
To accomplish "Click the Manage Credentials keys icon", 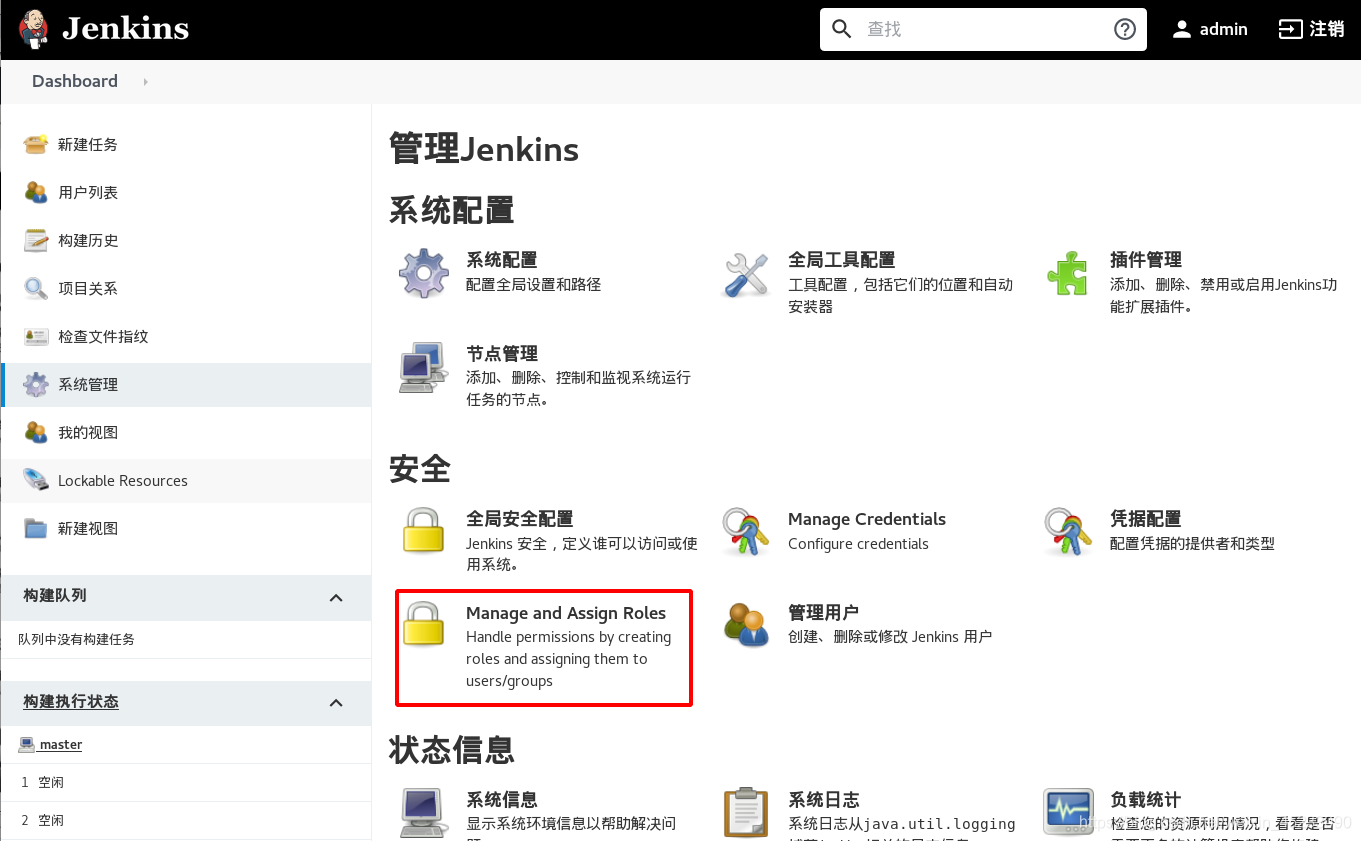I will pyautogui.click(x=746, y=532).
